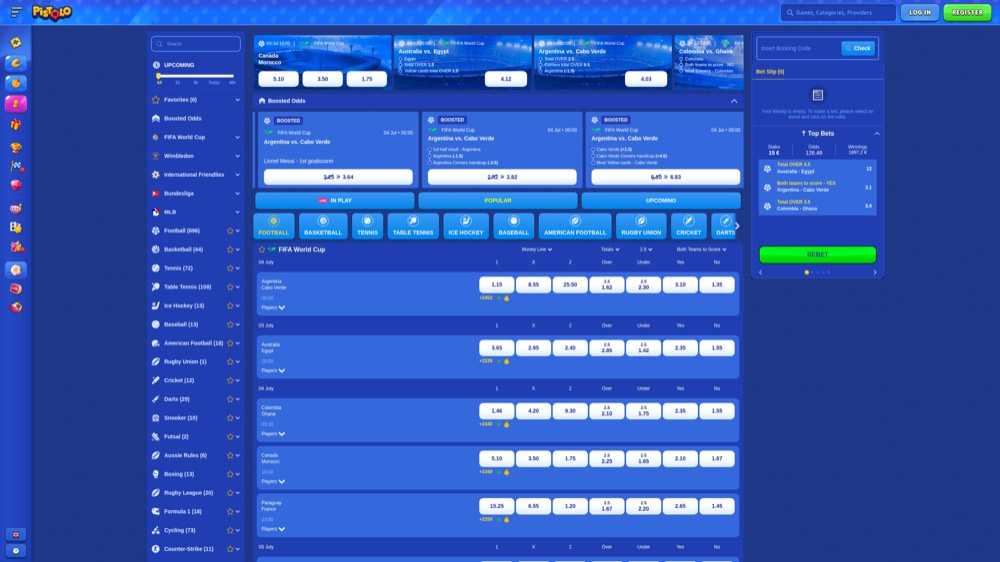Go to next Top Bets slide arrow
Viewport: 1000px width, 562px height.
[x=874, y=272]
